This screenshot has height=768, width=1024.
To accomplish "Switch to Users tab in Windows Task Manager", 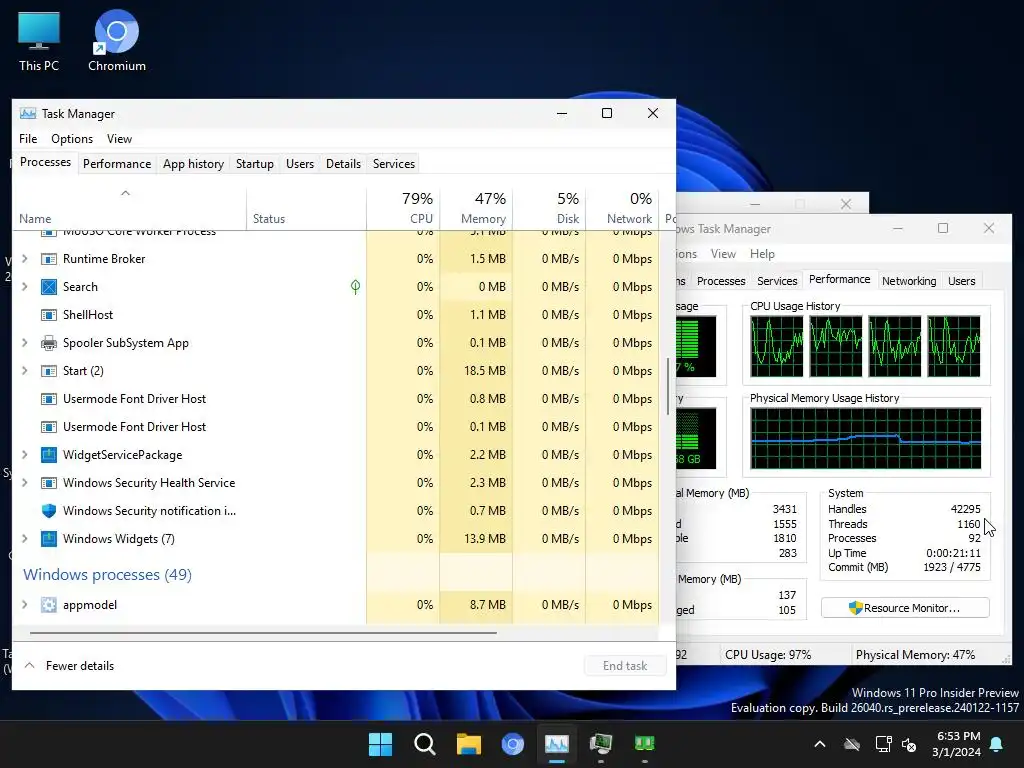I will pos(961,281).
